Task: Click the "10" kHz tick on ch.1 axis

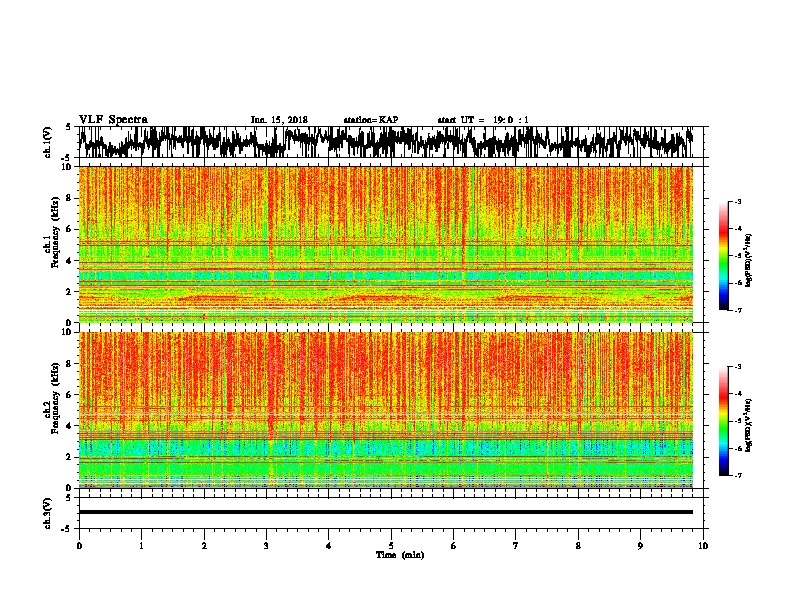Action: click(68, 167)
